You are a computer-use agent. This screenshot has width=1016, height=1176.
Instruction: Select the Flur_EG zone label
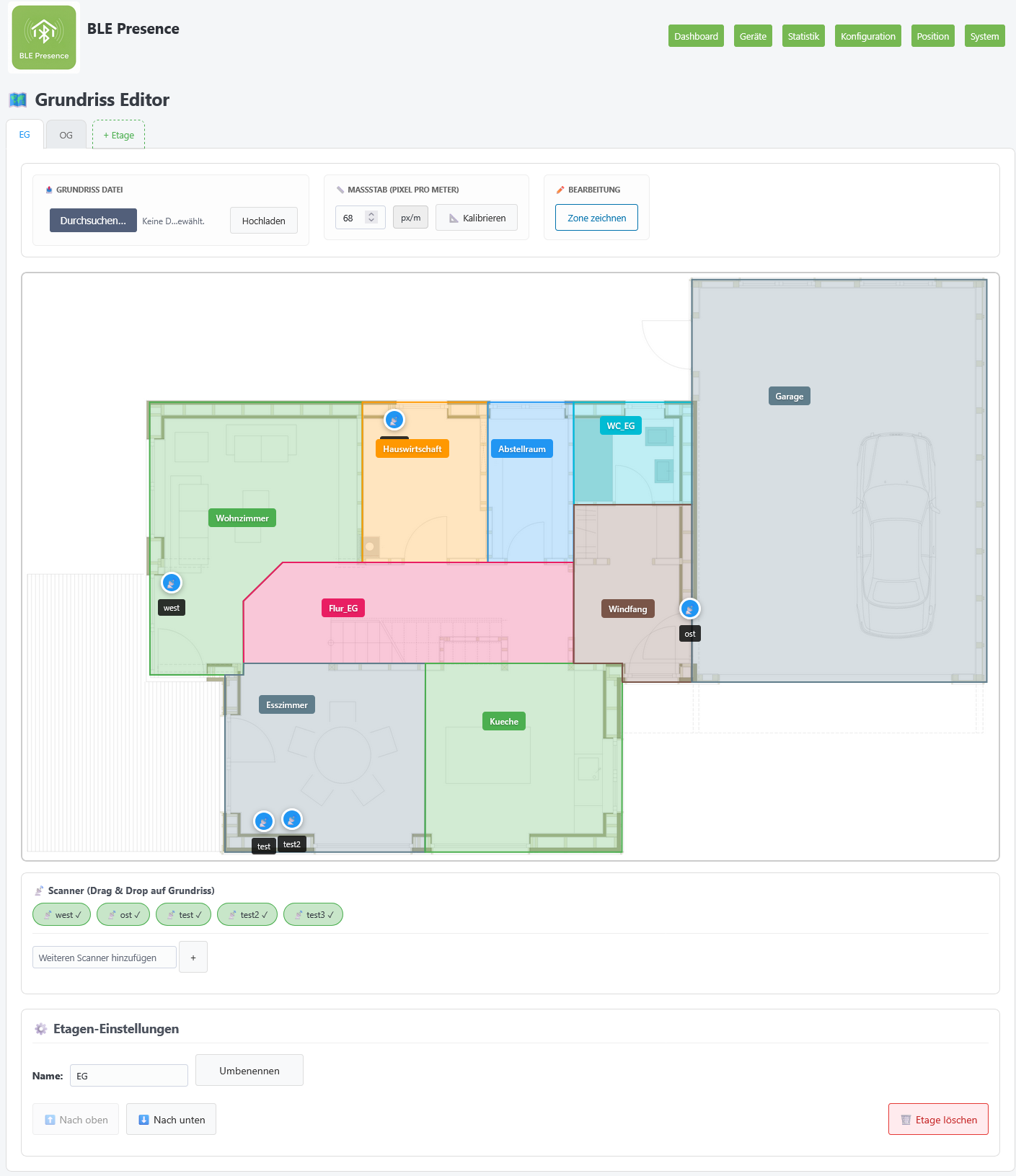click(x=343, y=608)
